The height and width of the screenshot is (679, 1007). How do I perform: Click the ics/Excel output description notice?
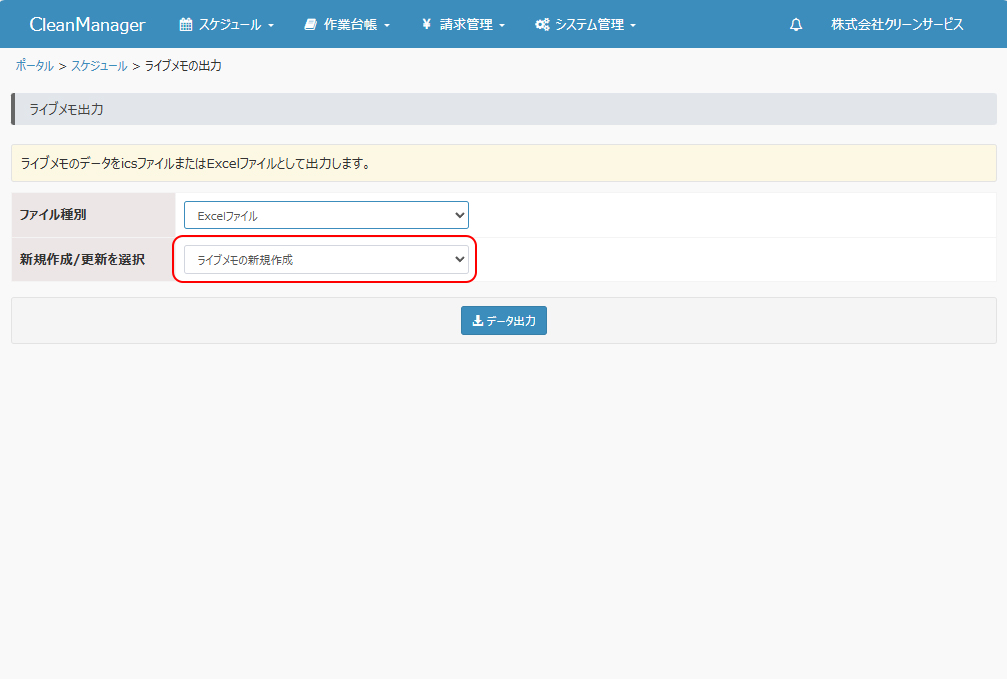[504, 163]
